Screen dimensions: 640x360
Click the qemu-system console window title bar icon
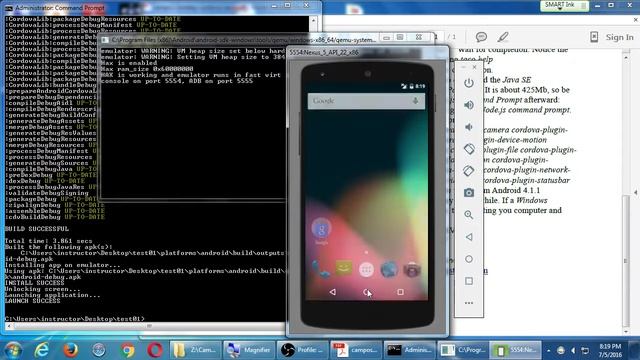click(105, 40)
